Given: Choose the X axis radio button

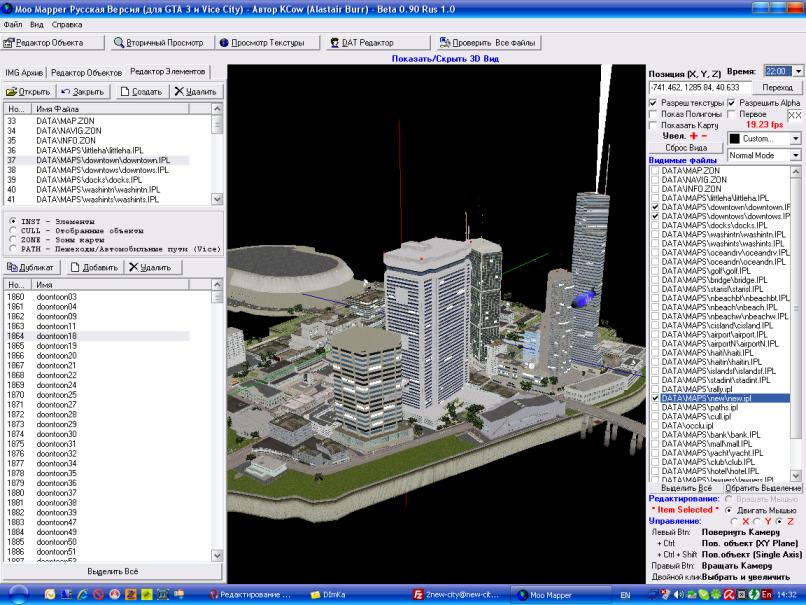Looking at the screenshot, I should [x=734, y=522].
